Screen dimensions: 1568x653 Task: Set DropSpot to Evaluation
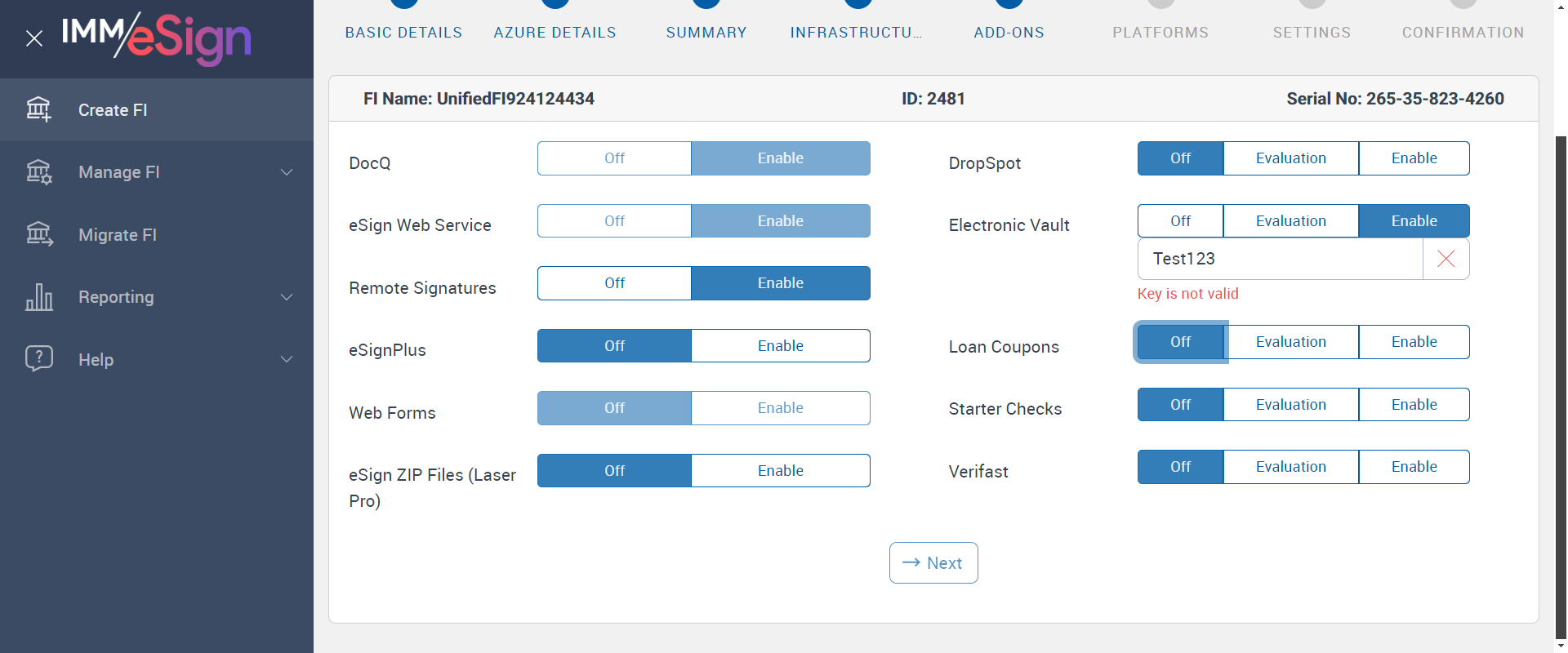(x=1291, y=158)
